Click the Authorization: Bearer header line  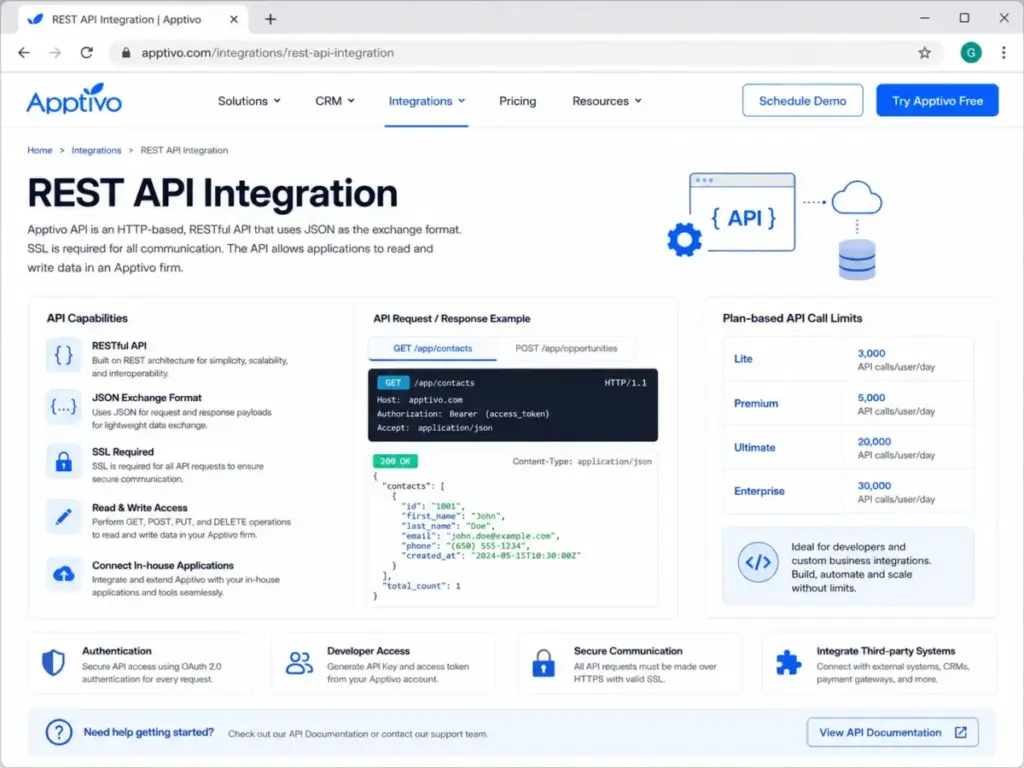[462, 413]
